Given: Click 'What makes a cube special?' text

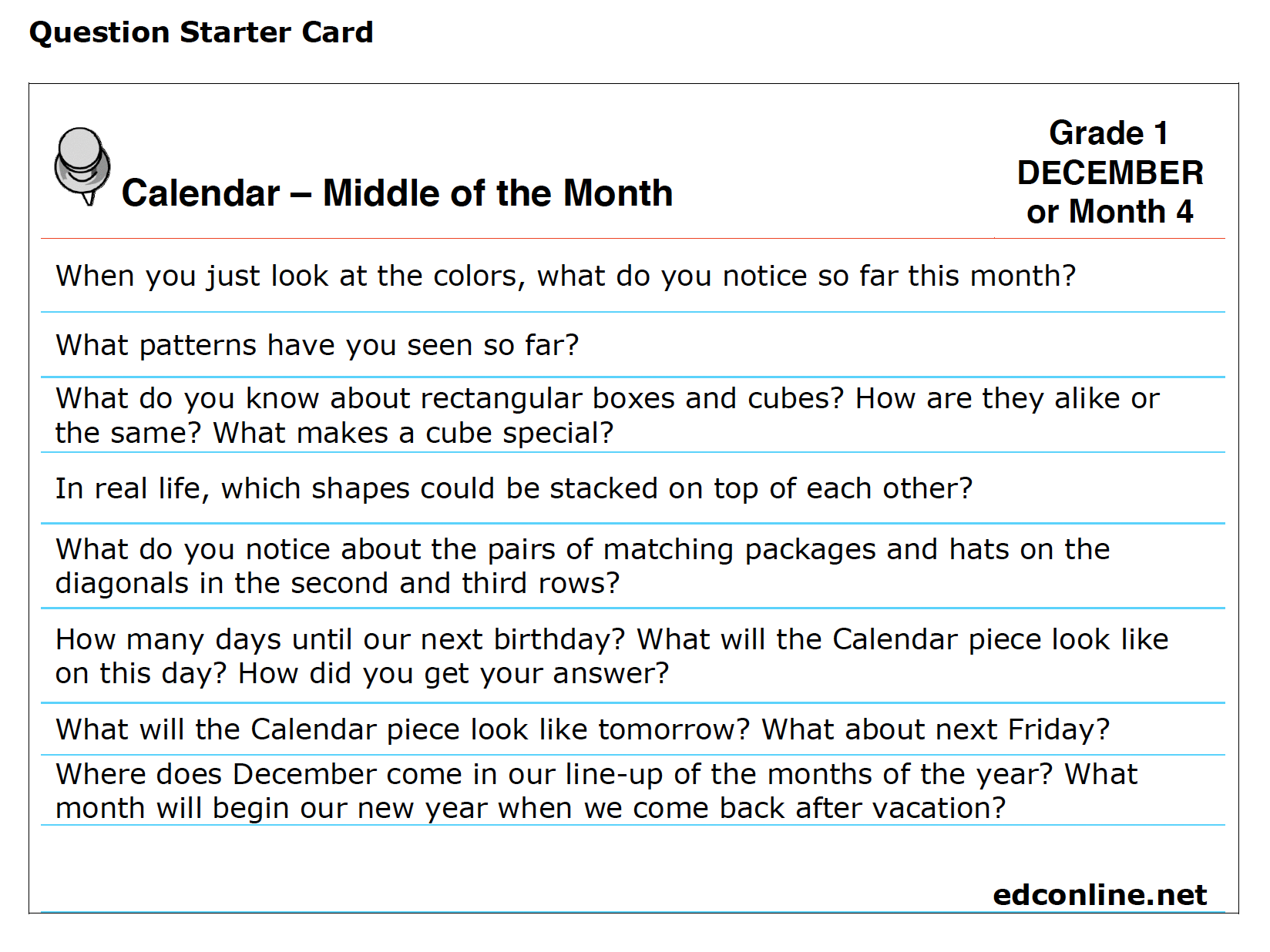Looking at the screenshot, I should pos(413,434).
